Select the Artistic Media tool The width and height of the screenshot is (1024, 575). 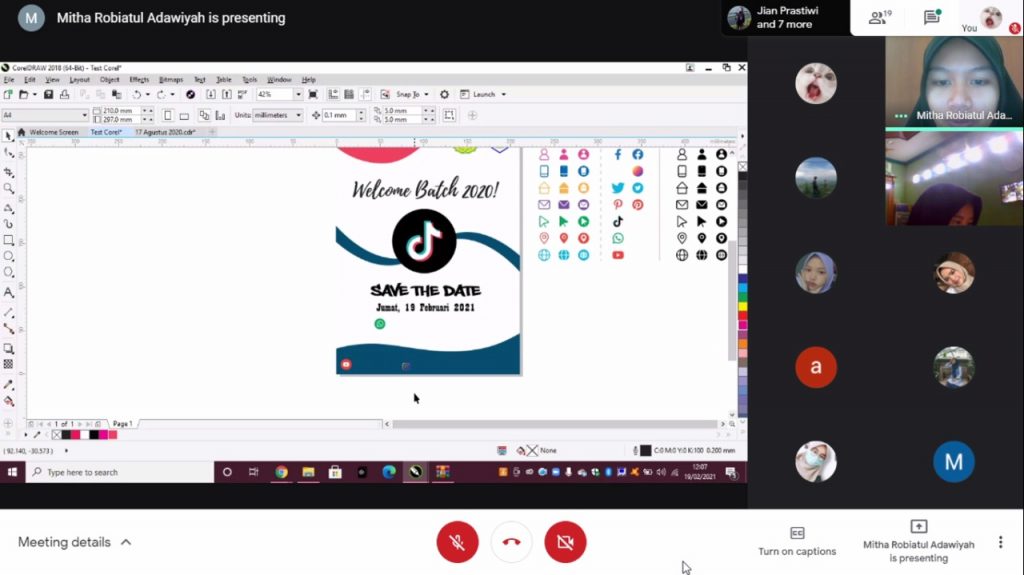(8, 224)
